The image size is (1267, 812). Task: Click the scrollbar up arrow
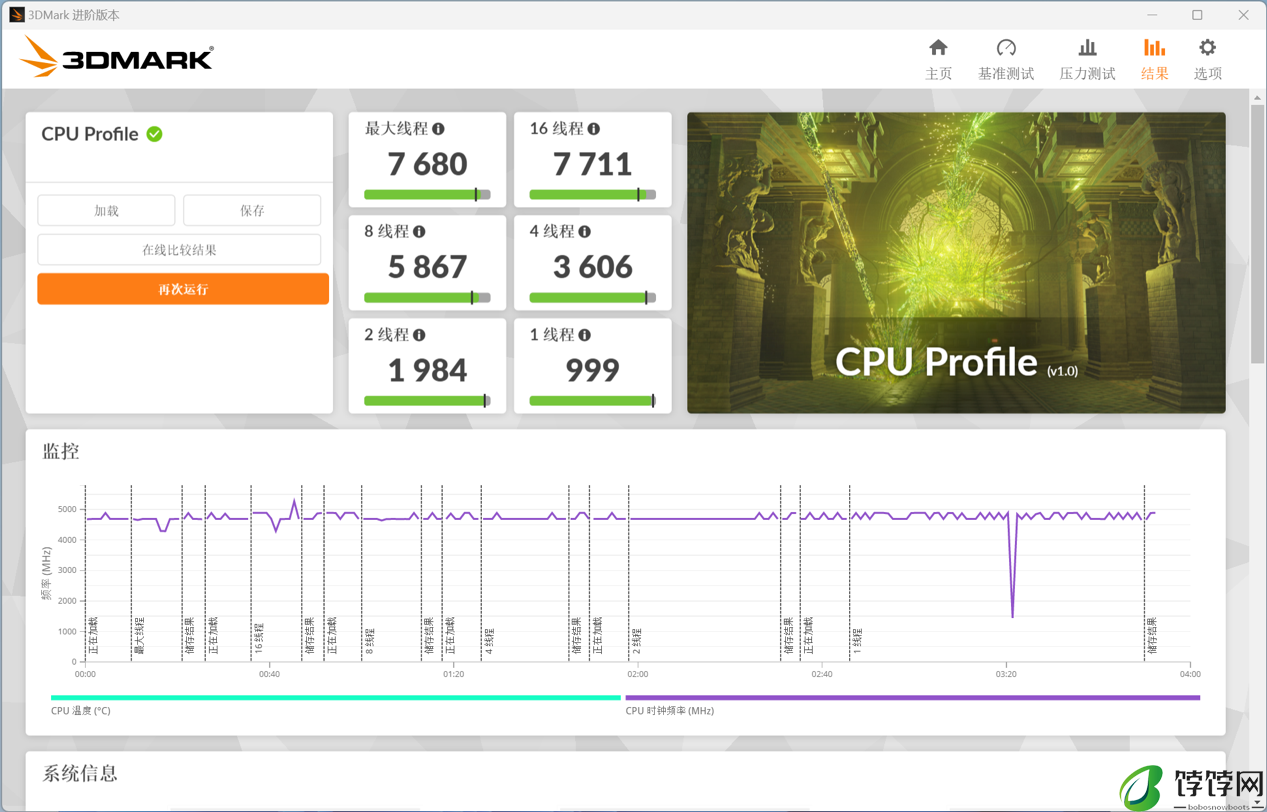(x=1257, y=97)
